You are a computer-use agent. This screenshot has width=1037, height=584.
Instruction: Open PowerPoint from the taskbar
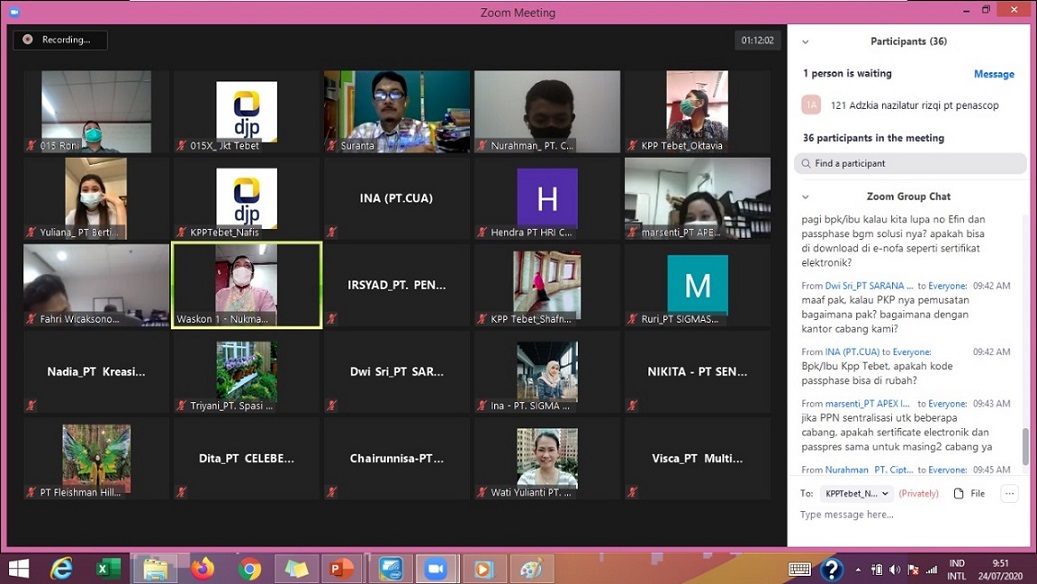(342, 568)
